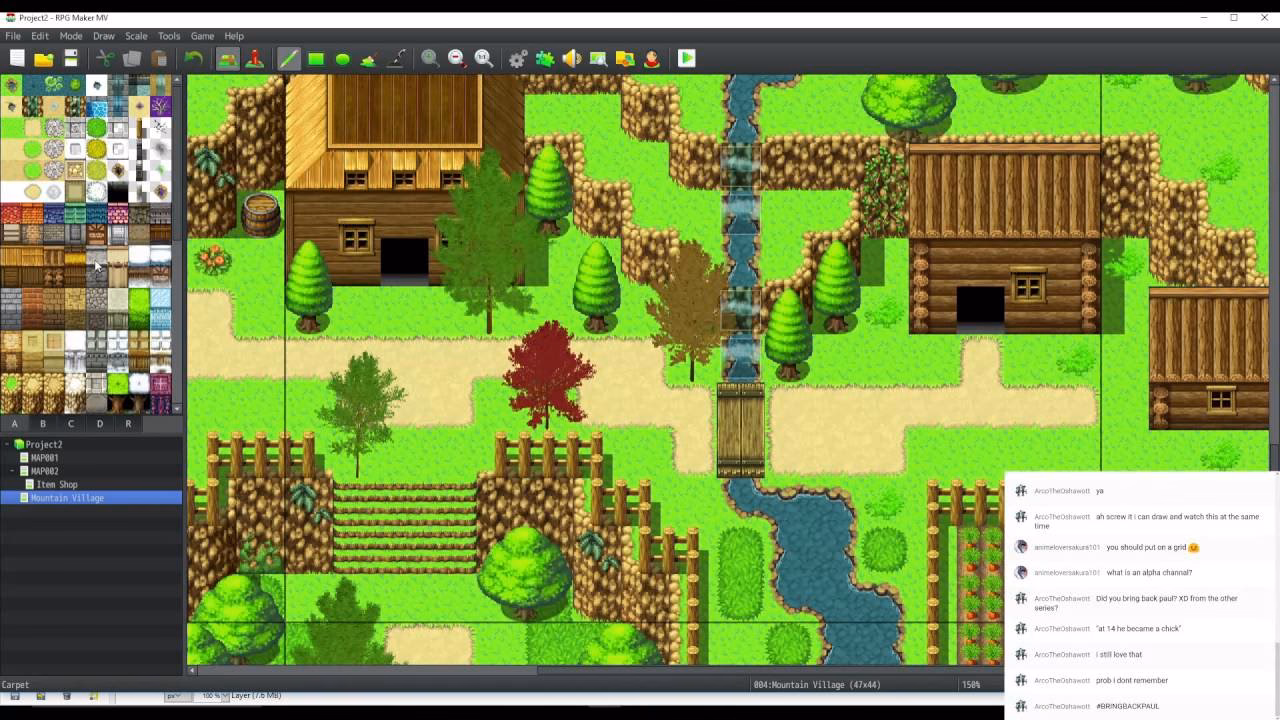Select Item Shop map
The width and height of the screenshot is (1280, 720).
(56, 485)
